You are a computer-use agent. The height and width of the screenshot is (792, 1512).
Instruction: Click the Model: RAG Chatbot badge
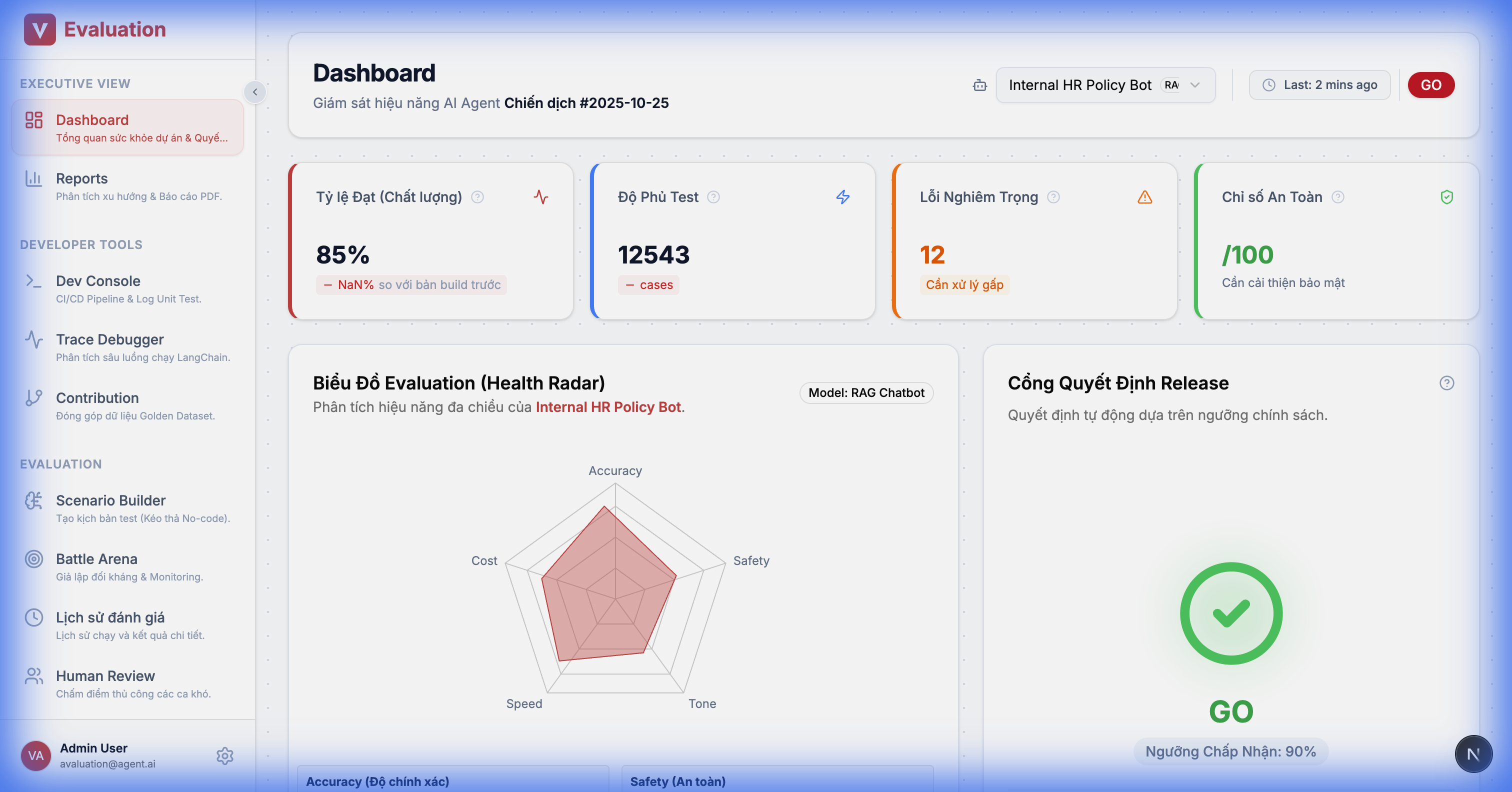866,393
